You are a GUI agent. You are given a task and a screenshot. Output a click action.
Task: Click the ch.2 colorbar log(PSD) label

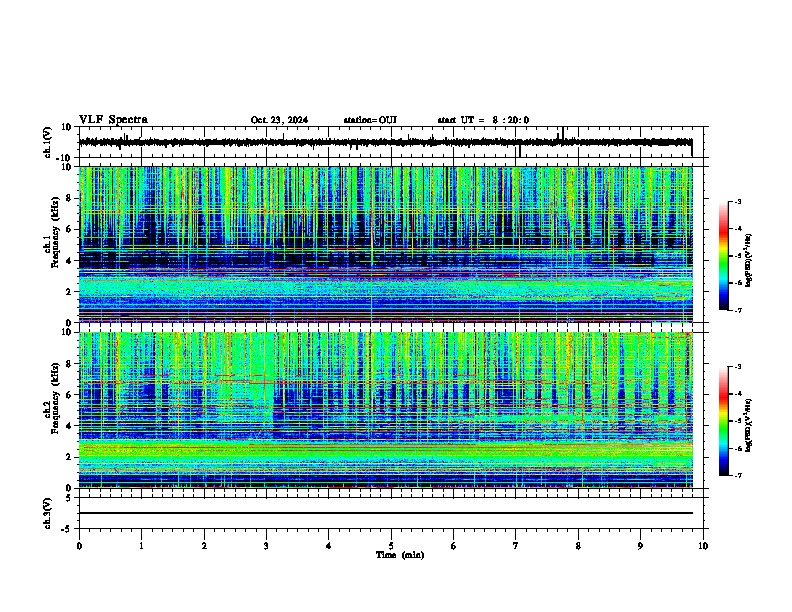pyautogui.click(x=749, y=425)
